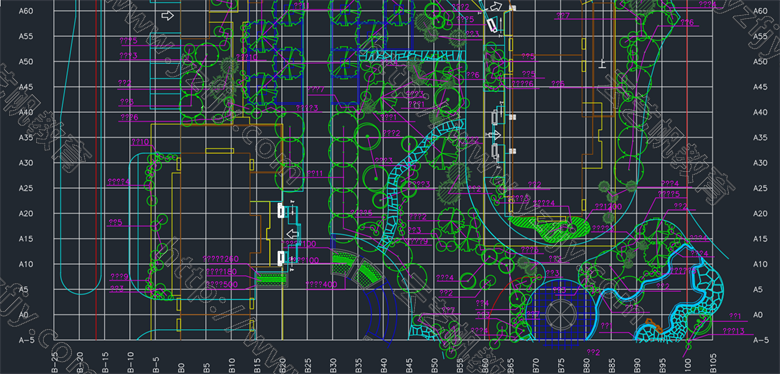
Task: Select the green hatched rectangle beside the 180 label
Action: tap(271, 279)
